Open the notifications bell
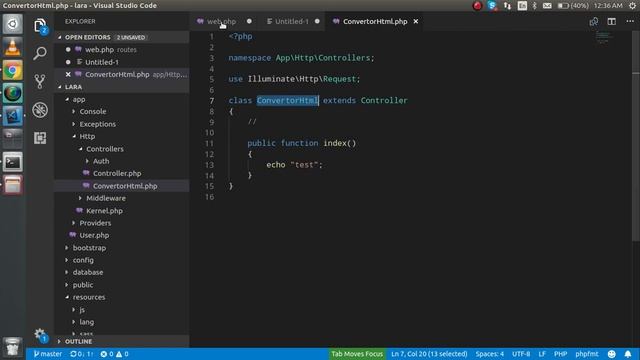640x360 pixels. tap(628, 354)
